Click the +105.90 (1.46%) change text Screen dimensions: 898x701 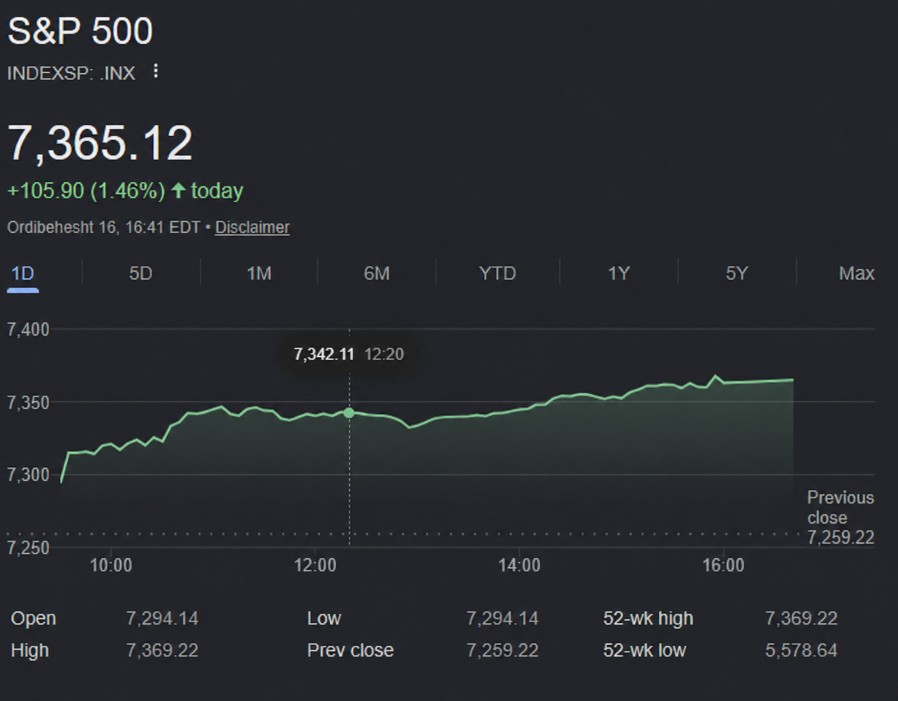pyautogui.click(x=86, y=191)
